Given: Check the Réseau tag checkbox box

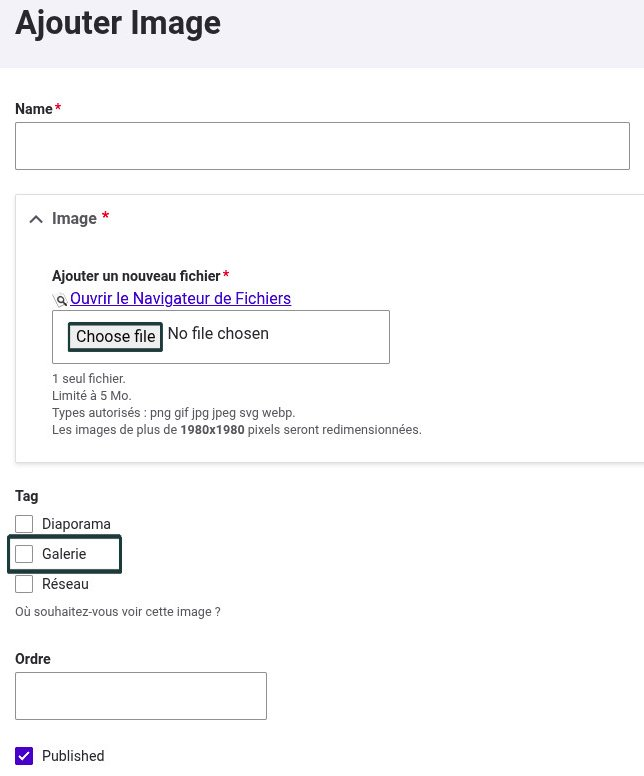Looking at the screenshot, I should 24,584.
